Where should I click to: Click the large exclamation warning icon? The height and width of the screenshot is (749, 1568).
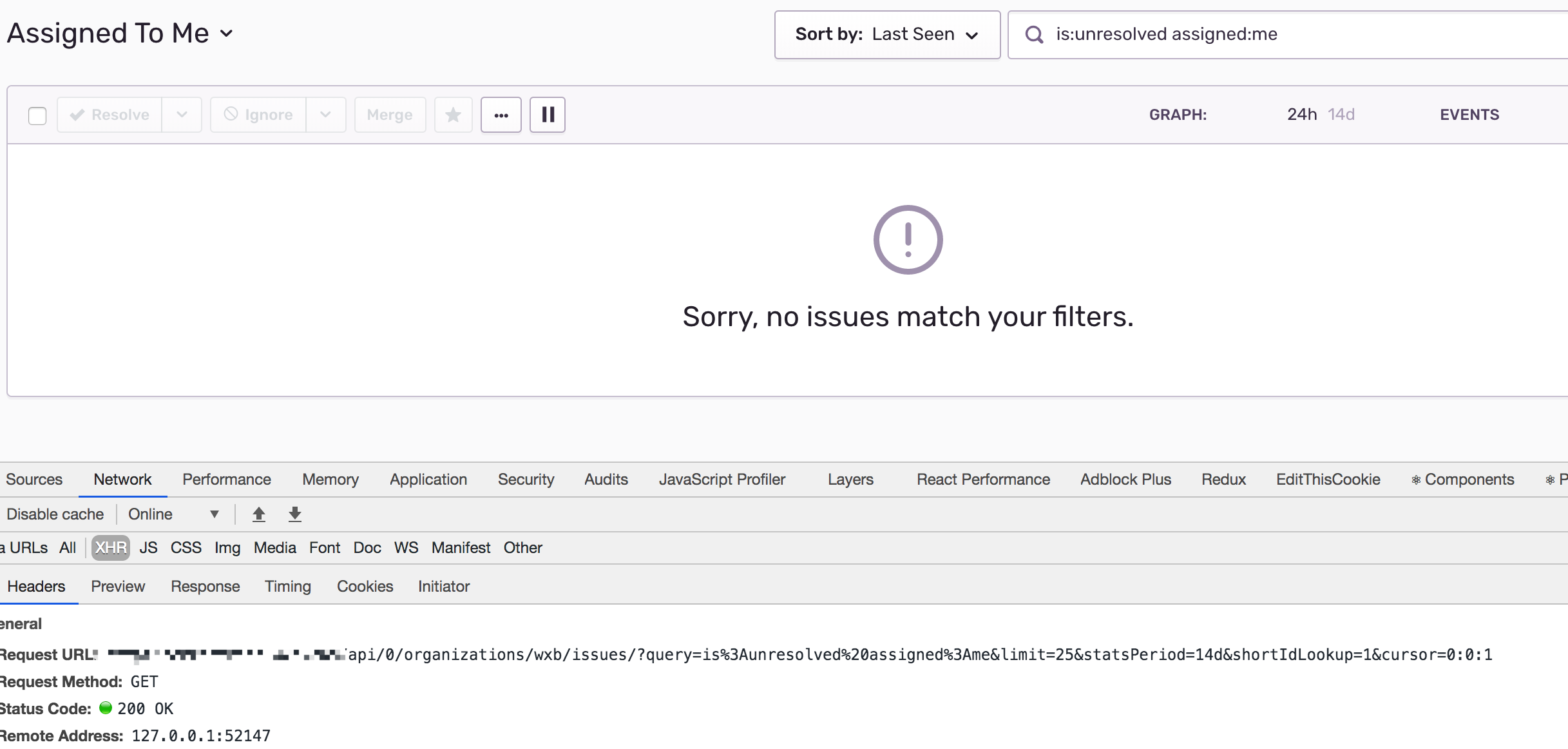[908, 240]
